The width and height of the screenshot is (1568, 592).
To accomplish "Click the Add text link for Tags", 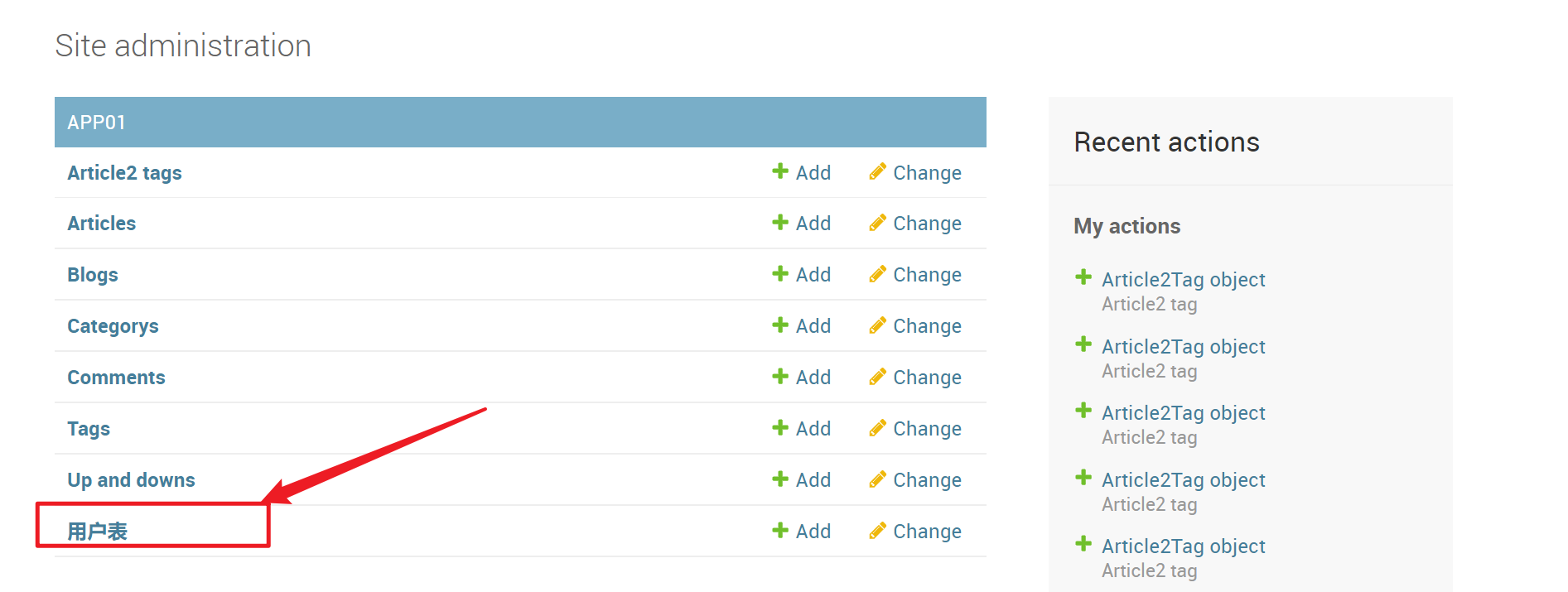I will [x=813, y=429].
